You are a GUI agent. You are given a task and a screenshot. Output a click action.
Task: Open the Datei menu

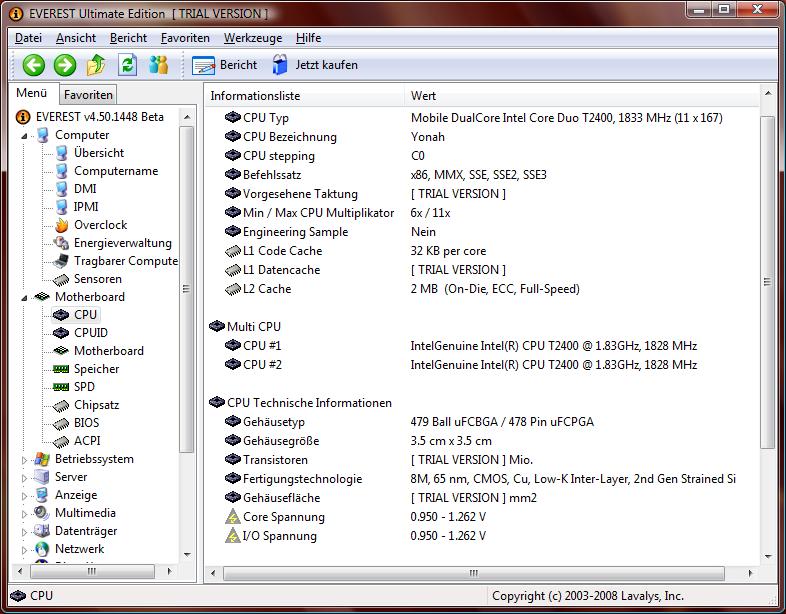coord(29,38)
